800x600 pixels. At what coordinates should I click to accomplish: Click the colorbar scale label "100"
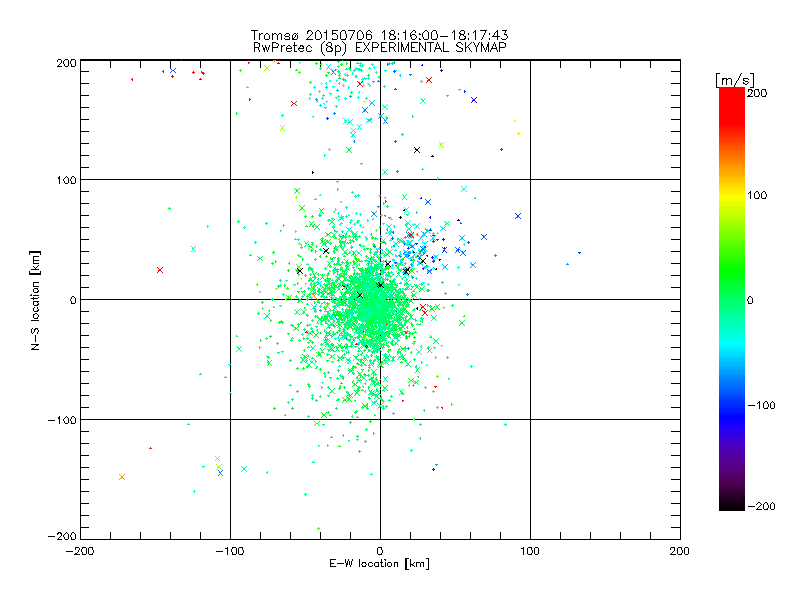click(757, 195)
